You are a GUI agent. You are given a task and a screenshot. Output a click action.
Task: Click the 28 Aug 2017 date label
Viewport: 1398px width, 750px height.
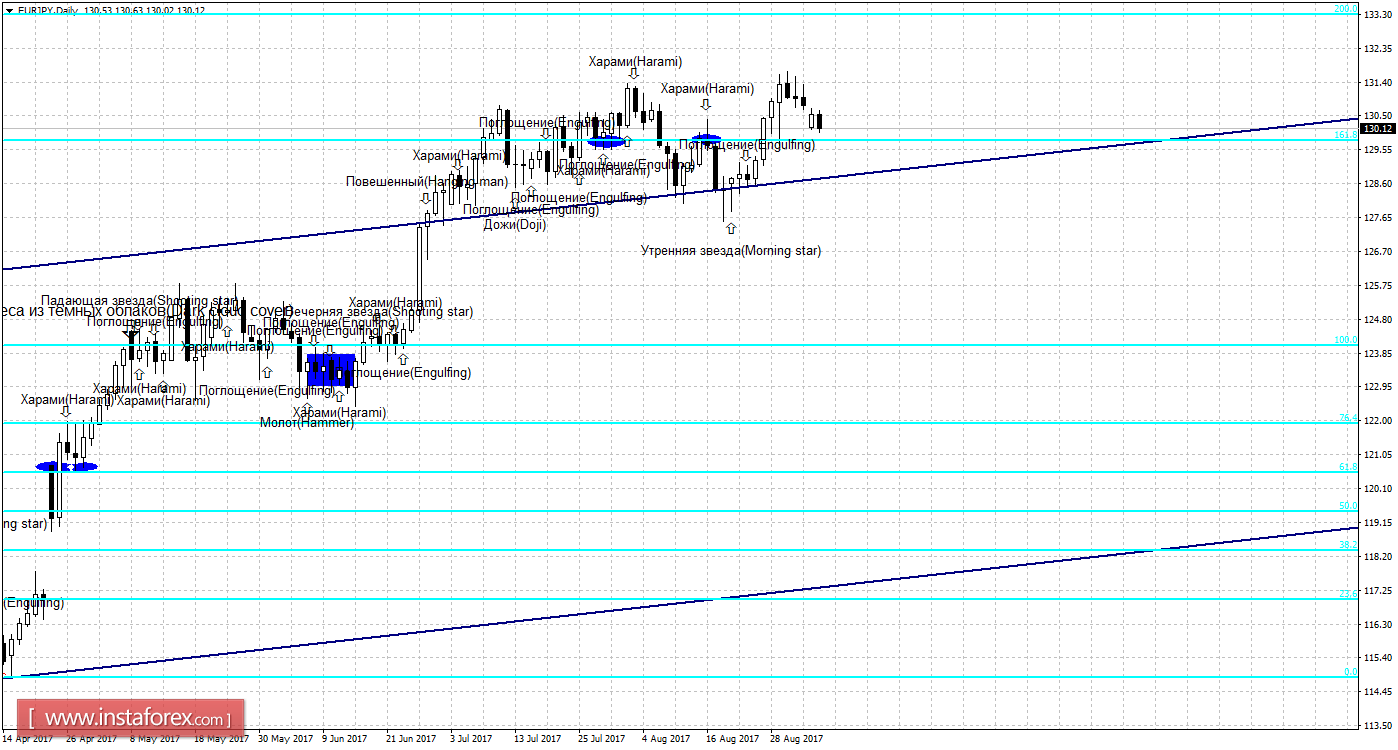797,740
